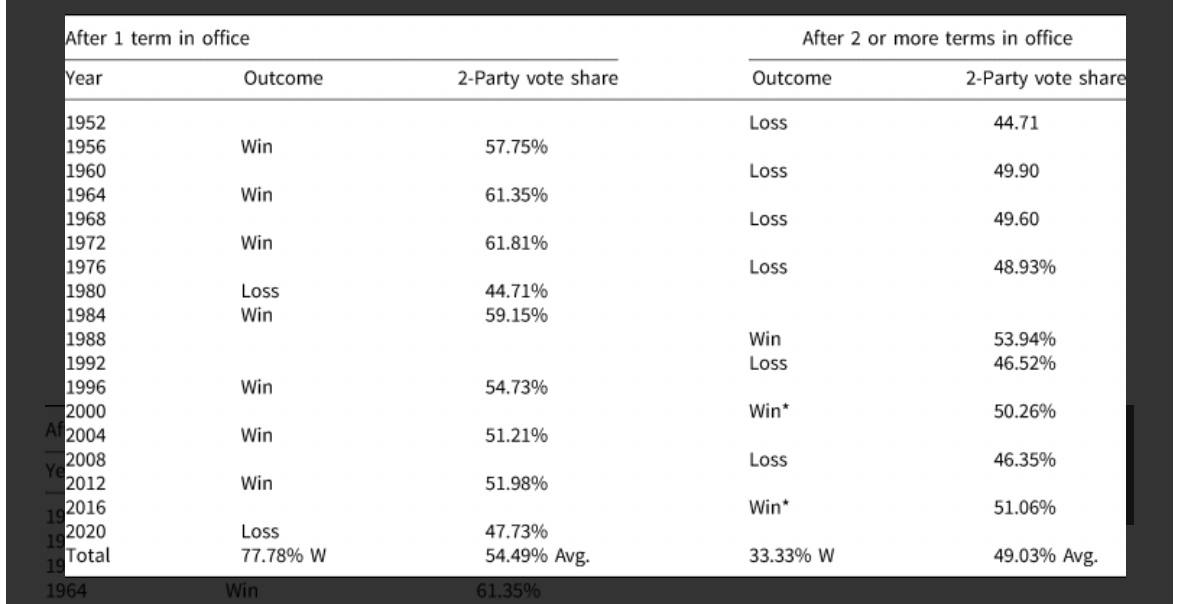Click the 1972 value 61.81%
This screenshot has width=1179, height=604.
coord(516,243)
